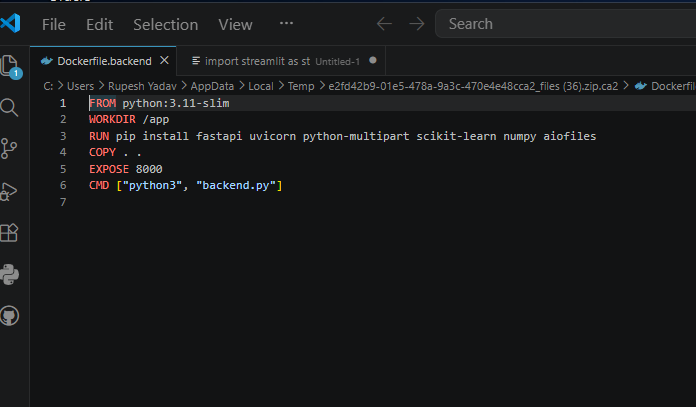Select the files (36).zip.ca2 breadcrumb segment
The image size is (696, 407).
coord(473,86)
